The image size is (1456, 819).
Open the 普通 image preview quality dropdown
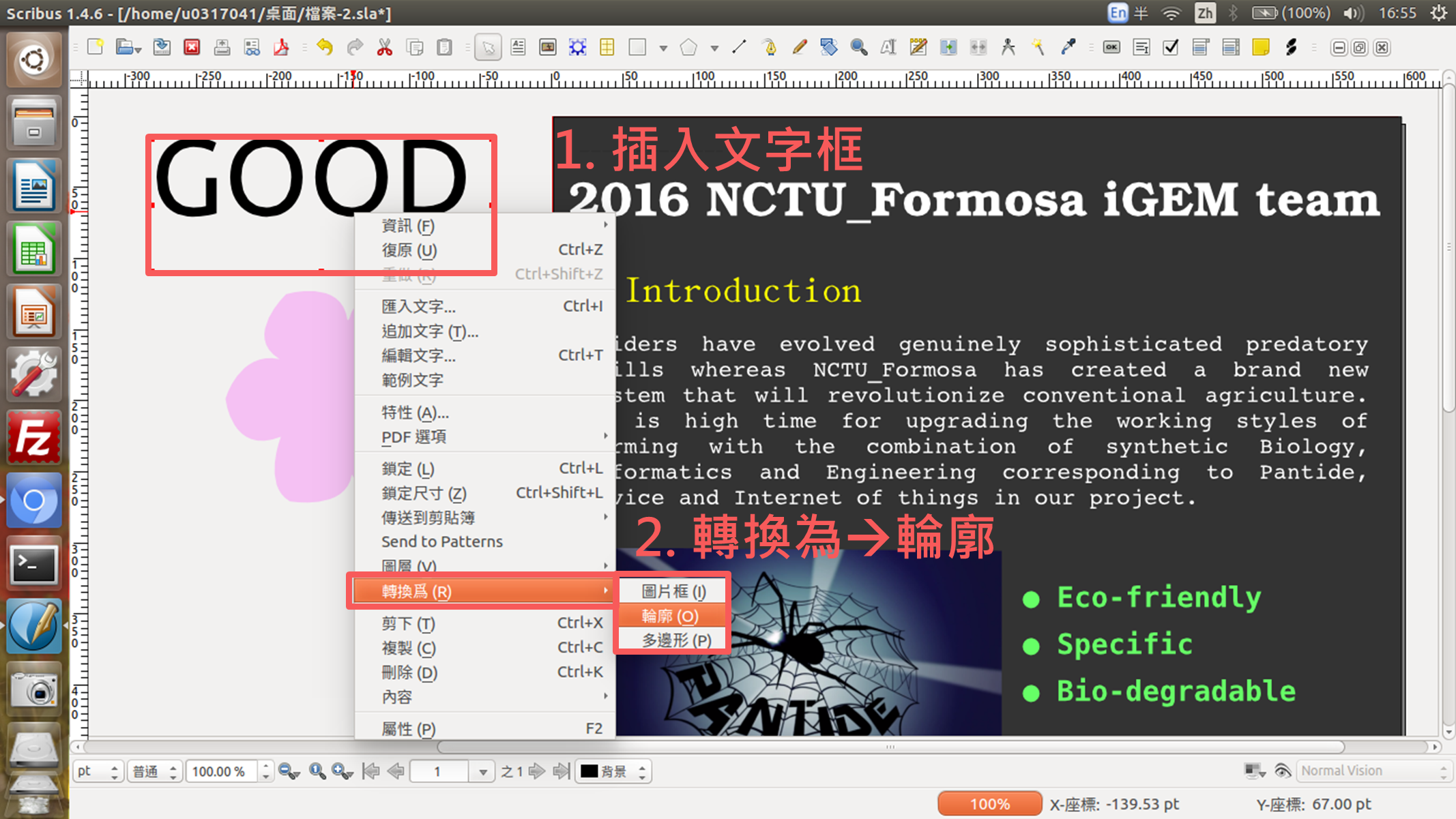click(x=155, y=771)
